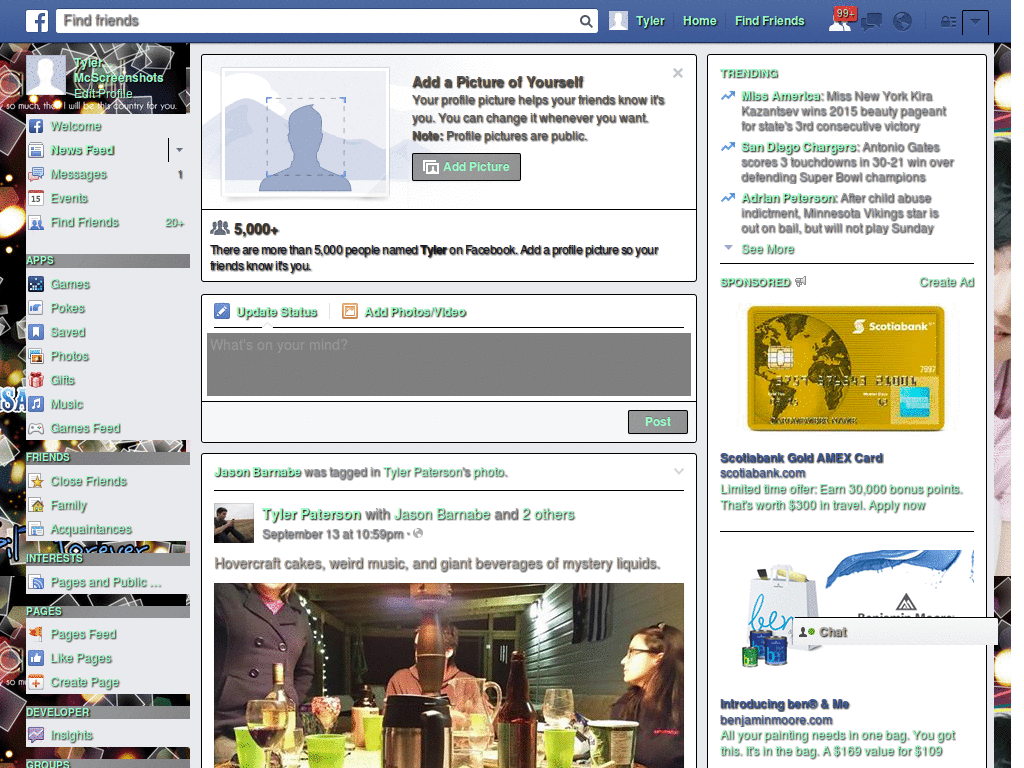The image size is (1024, 768).
Task: Click the Find Friends sidebar icon
Action: coord(36,223)
